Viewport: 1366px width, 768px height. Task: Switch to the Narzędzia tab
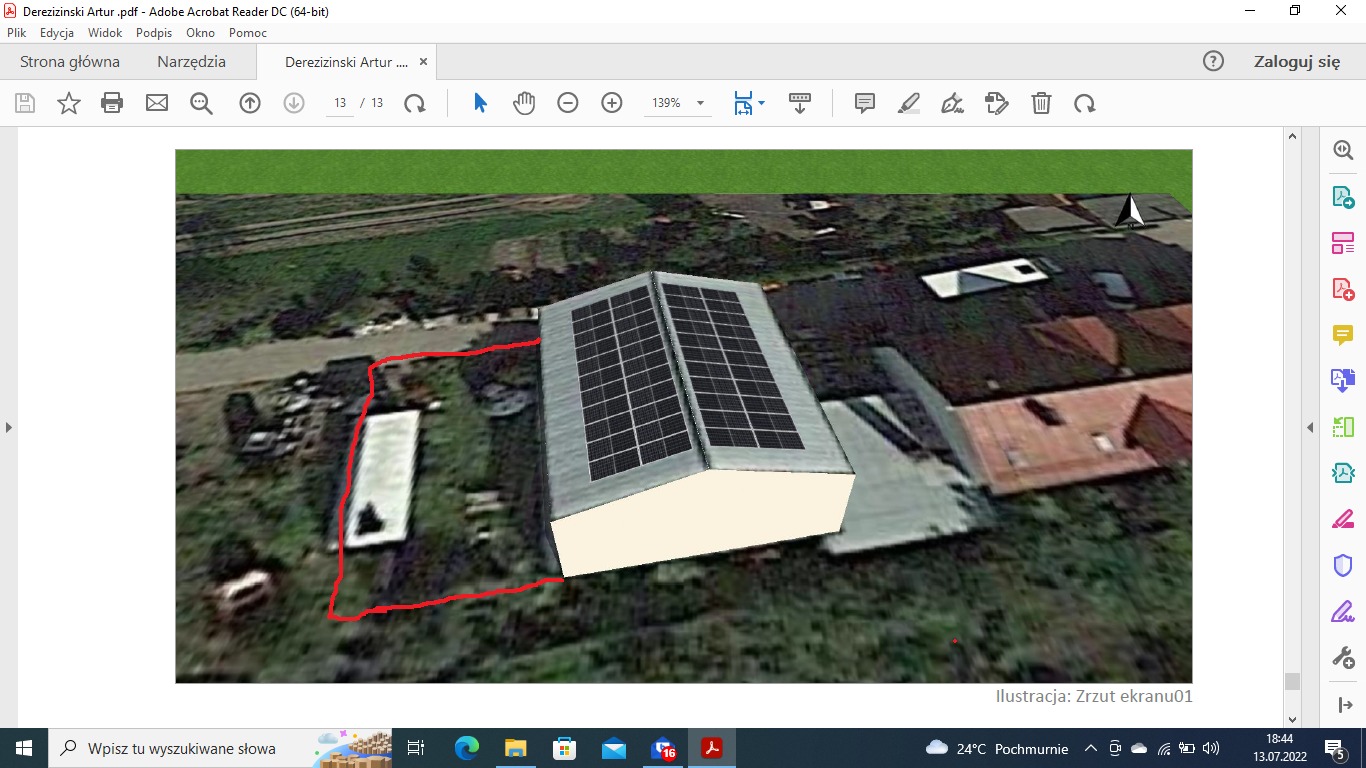tap(191, 62)
